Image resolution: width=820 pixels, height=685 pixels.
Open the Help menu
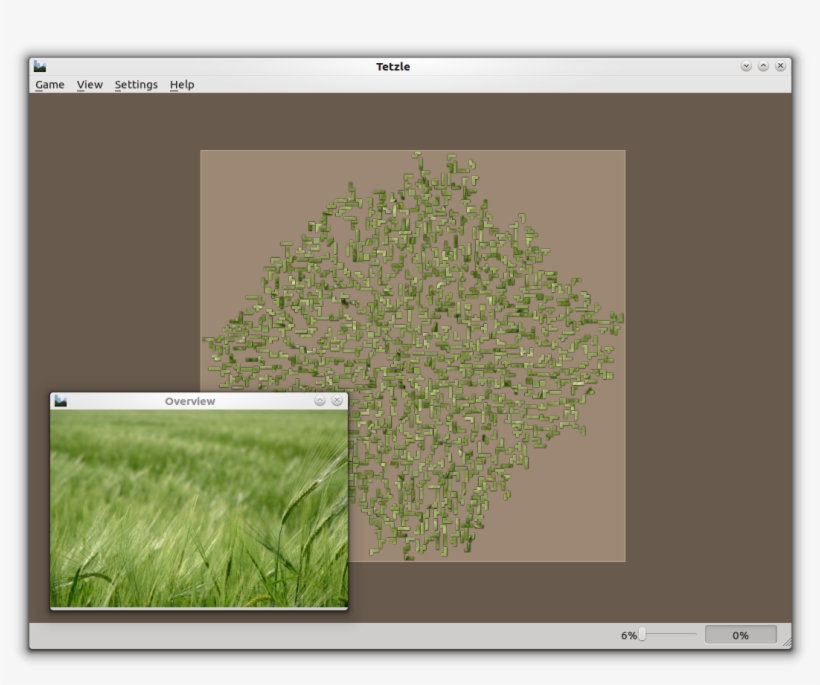[182, 86]
